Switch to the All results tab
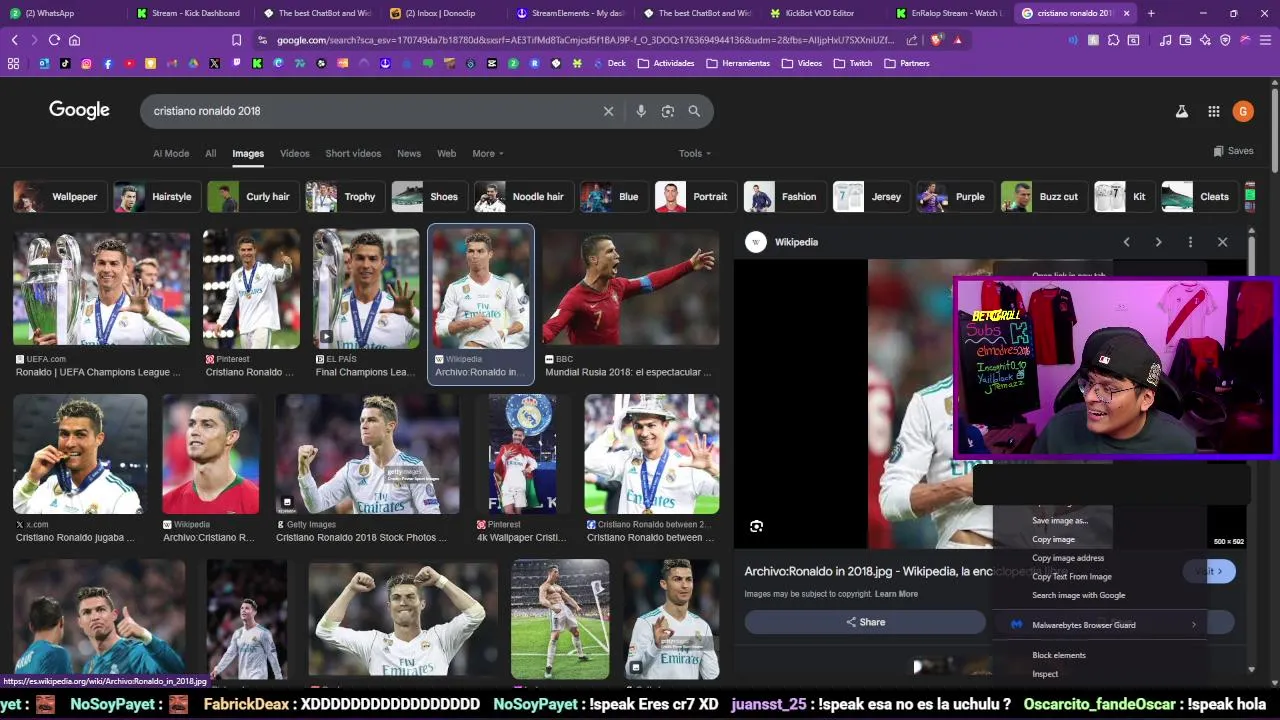Viewport: 1280px width, 720px height. click(x=211, y=153)
